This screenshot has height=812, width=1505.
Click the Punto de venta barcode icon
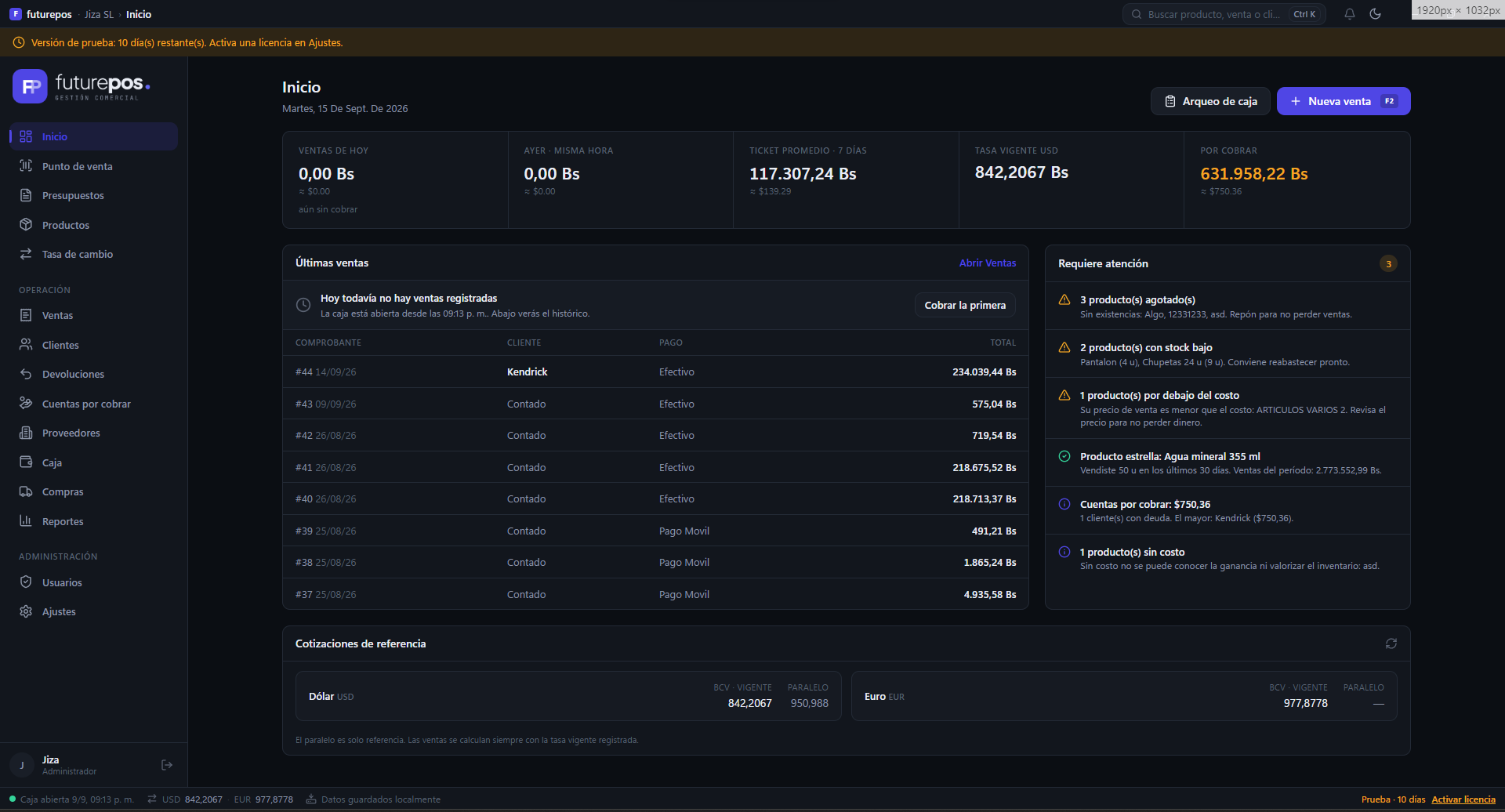pos(26,165)
